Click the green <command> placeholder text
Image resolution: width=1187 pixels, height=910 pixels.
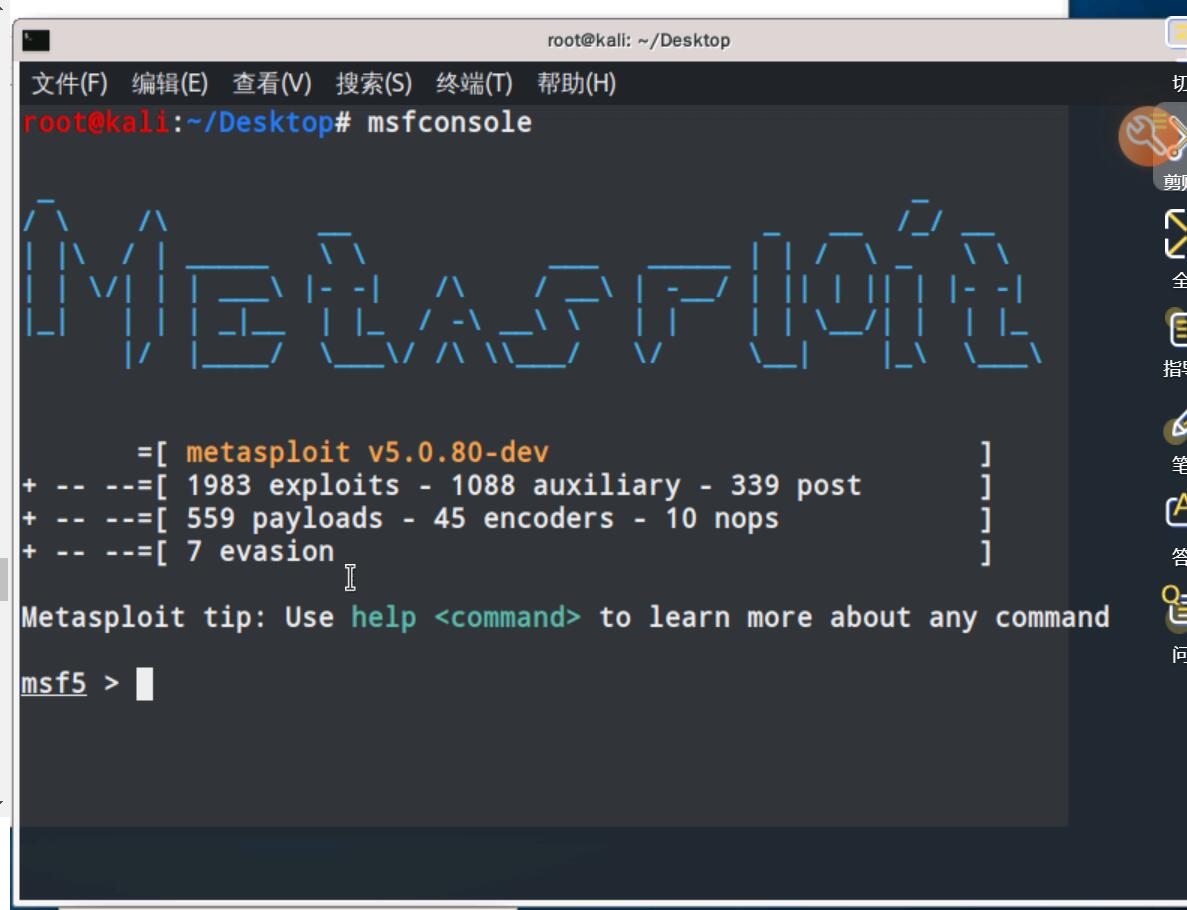point(507,618)
